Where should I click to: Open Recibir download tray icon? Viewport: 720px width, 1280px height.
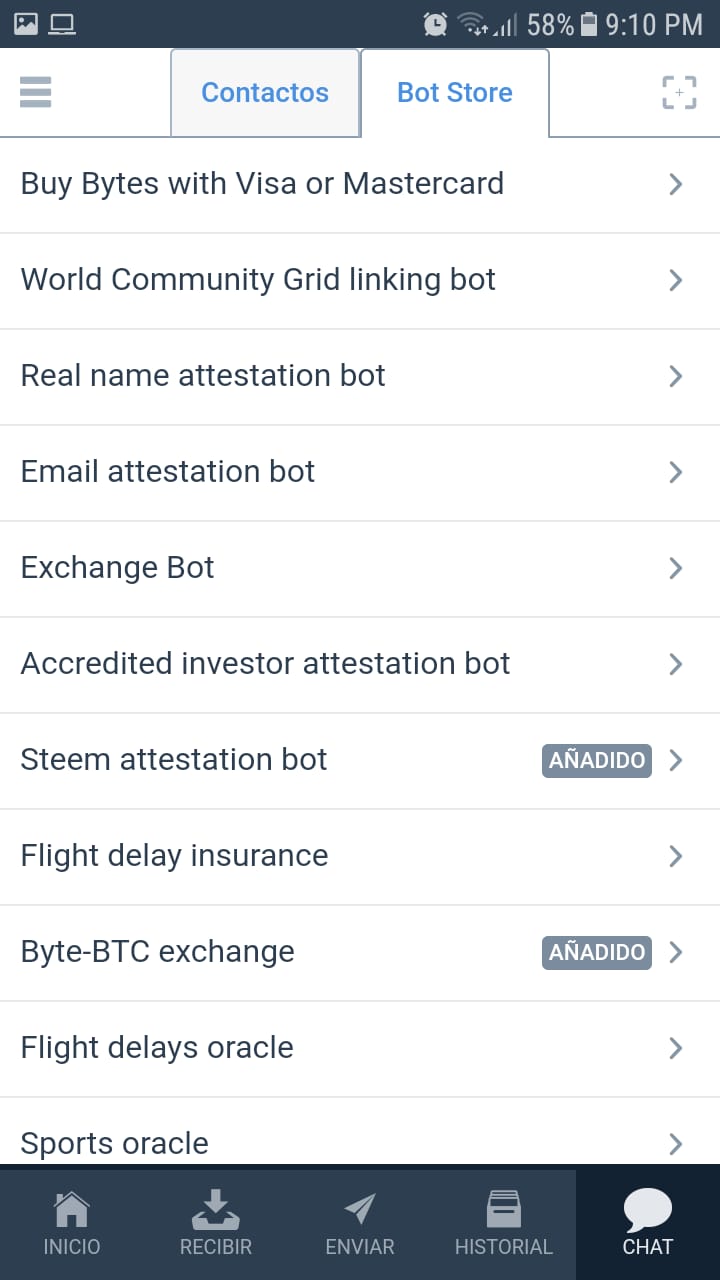[x=216, y=1211]
